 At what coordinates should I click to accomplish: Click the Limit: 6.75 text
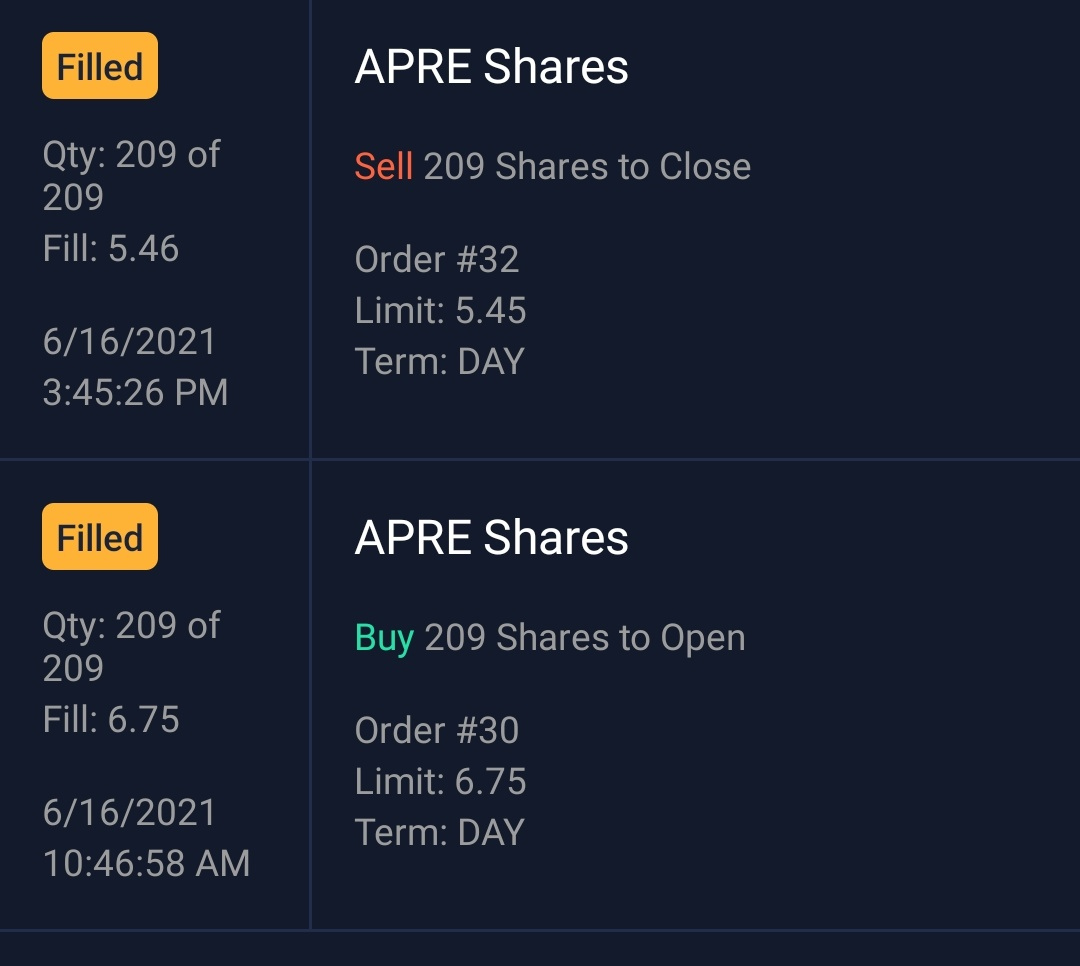click(x=440, y=782)
